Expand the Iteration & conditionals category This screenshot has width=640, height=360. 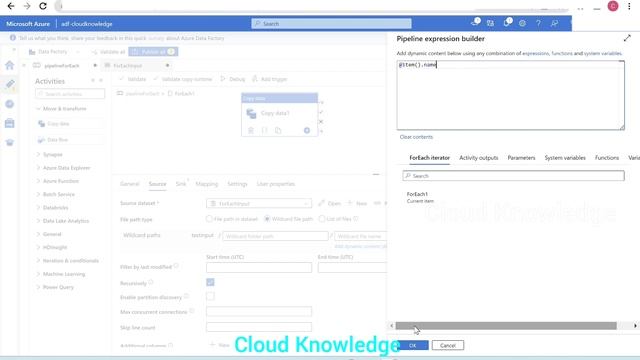pyautogui.click(x=68, y=260)
